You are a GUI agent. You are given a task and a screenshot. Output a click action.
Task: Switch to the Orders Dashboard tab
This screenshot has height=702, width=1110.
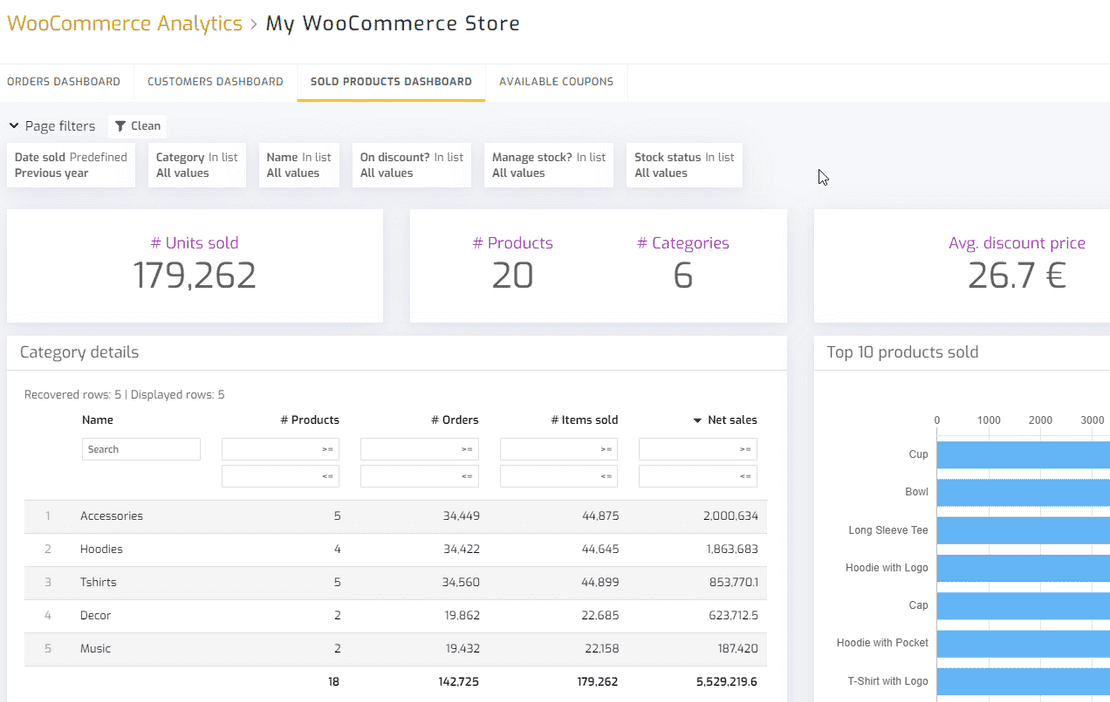64,82
